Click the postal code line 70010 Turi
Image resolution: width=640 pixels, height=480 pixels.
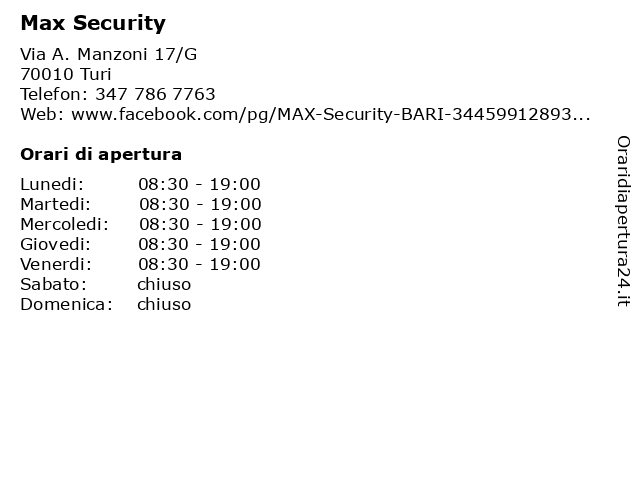(x=66, y=74)
